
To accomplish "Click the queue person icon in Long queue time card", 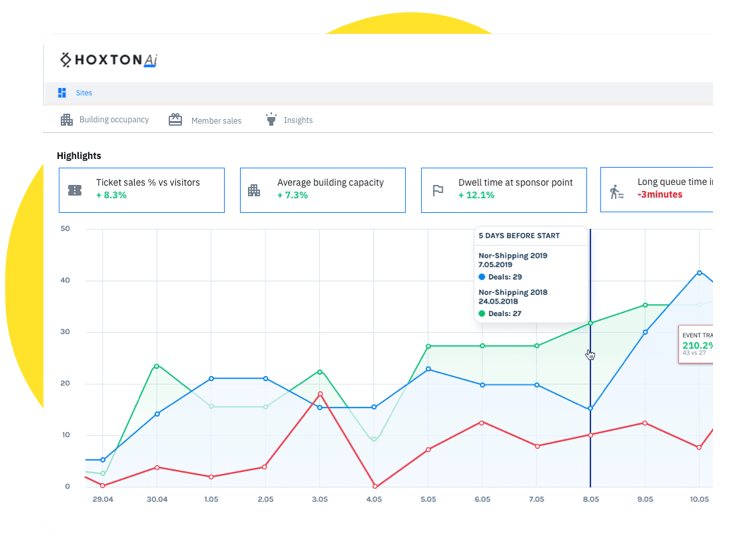I will click(x=616, y=192).
